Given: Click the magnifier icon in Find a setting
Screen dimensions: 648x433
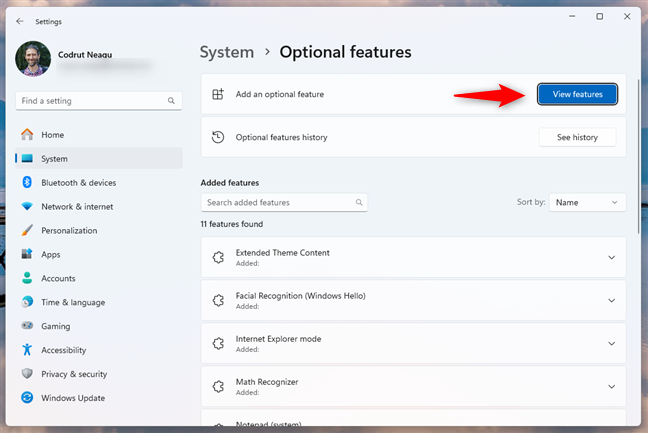Looking at the screenshot, I should pyautogui.click(x=171, y=101).
